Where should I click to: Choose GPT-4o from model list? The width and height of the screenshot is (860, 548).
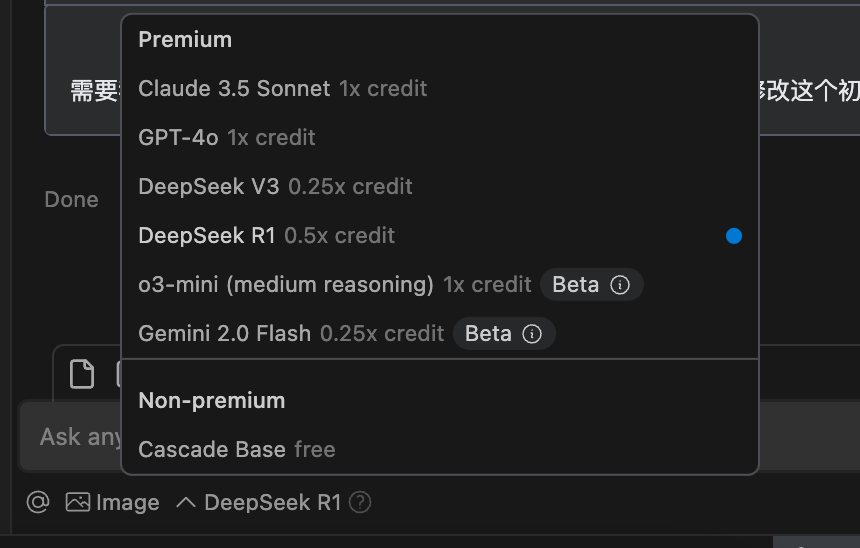coord(440,137)
